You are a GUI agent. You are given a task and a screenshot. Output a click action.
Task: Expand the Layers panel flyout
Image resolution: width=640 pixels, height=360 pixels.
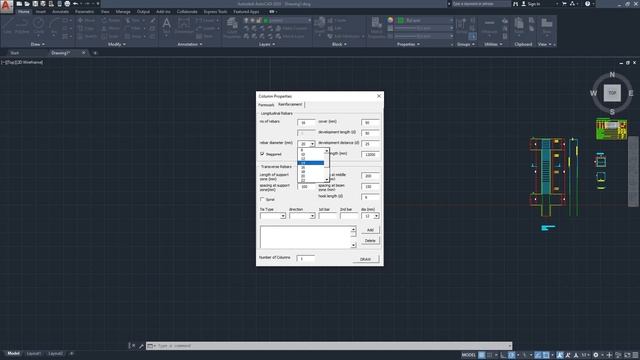(267, 44)
